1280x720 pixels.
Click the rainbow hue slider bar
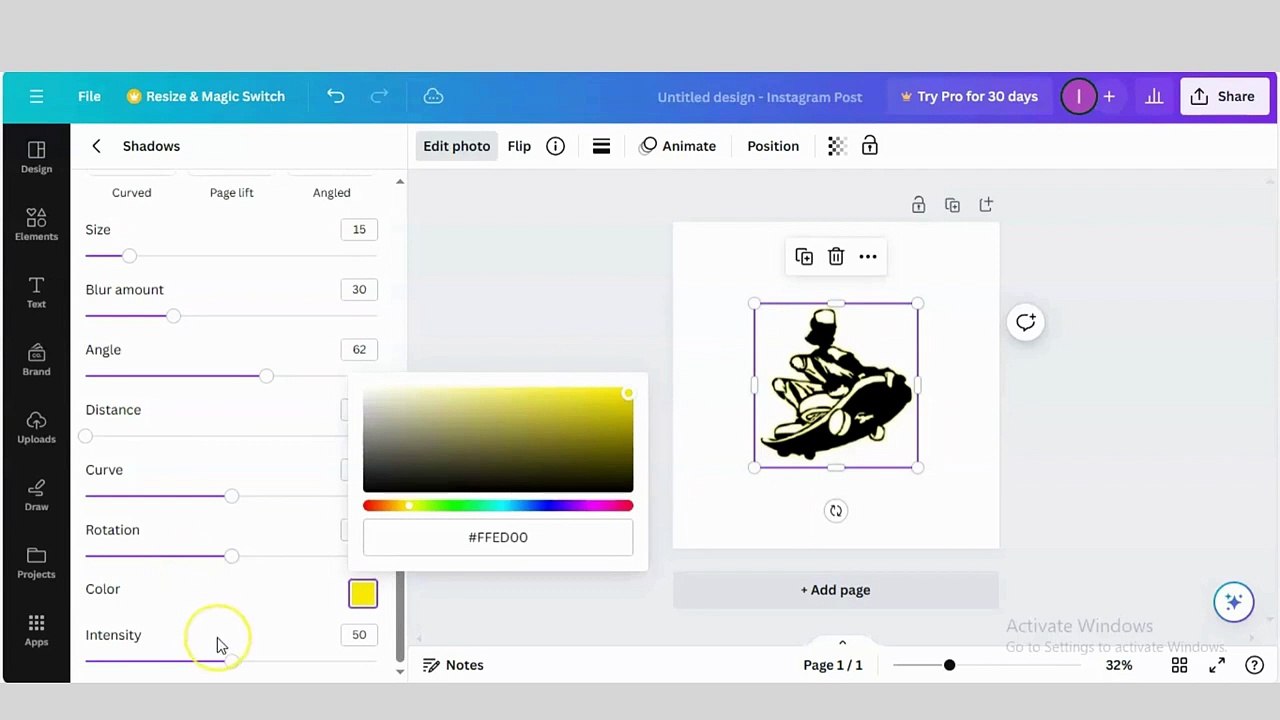(x=498, y=506)
